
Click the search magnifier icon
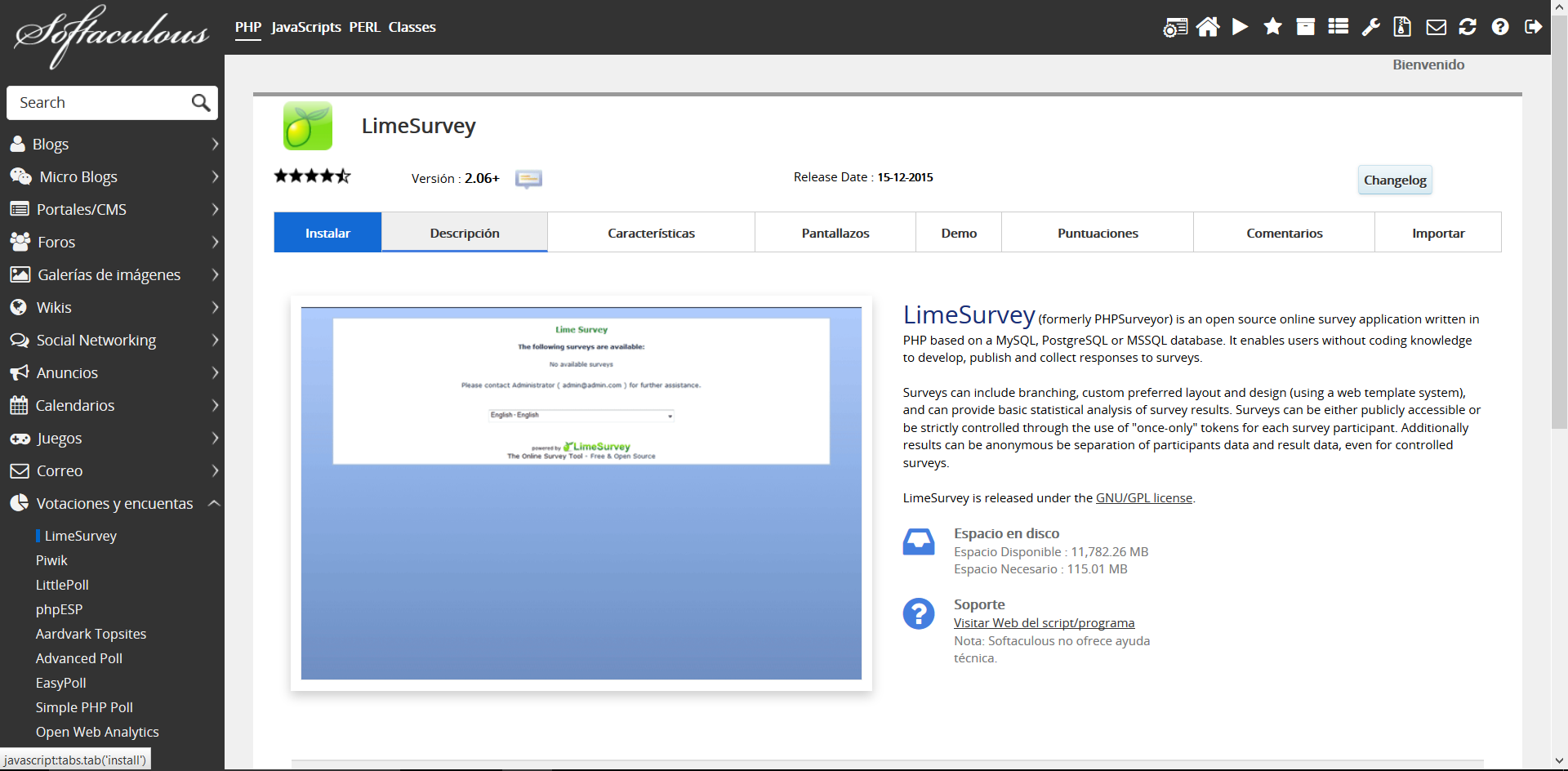click(200, 103)
